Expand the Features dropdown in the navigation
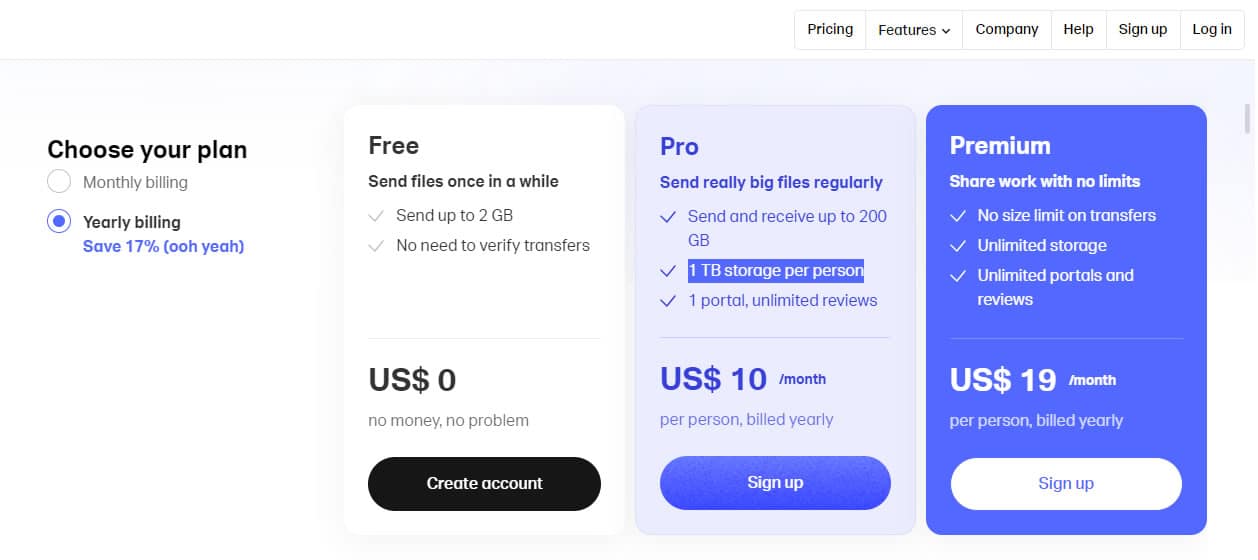This screenshot has height=560, width=1258. [914, 30]
